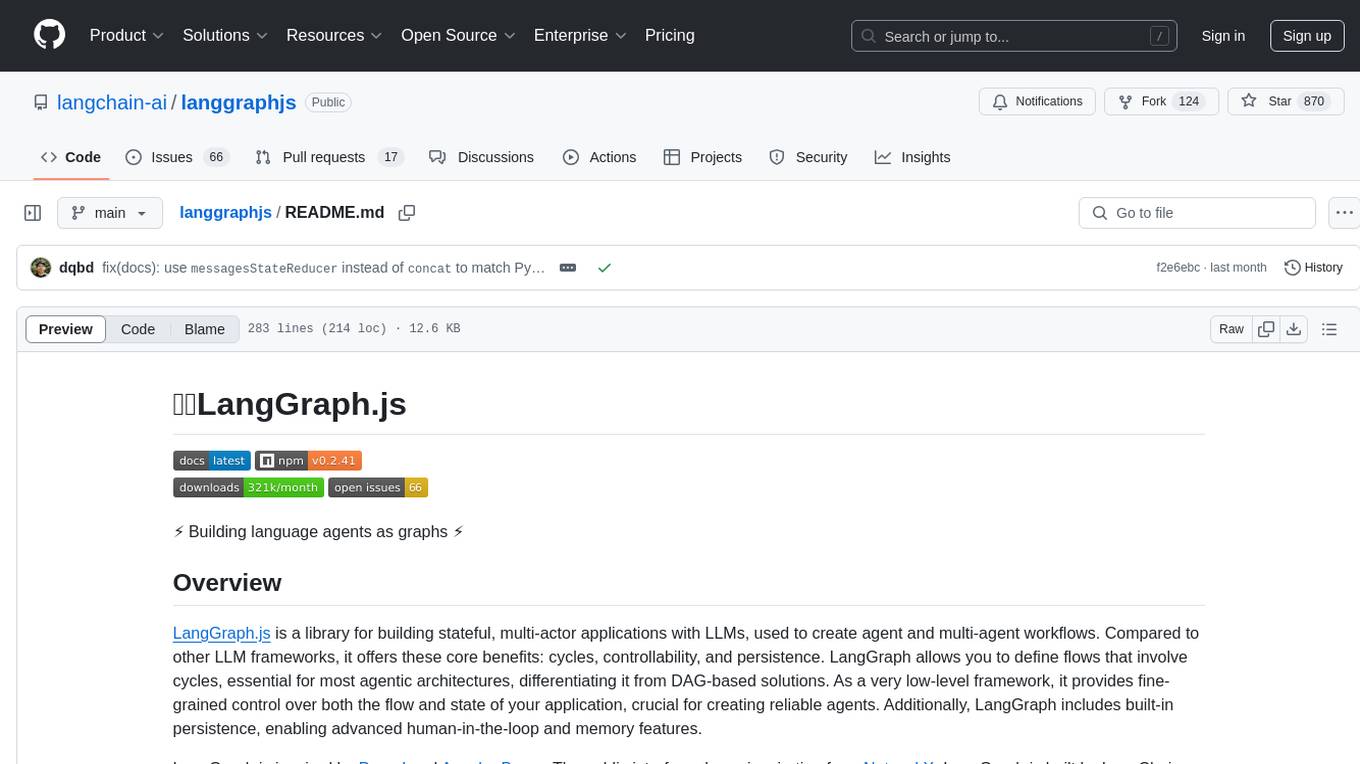Open the GitHub home logo
The width and height of the screenshot is (1360, 764).
(49, 35)
